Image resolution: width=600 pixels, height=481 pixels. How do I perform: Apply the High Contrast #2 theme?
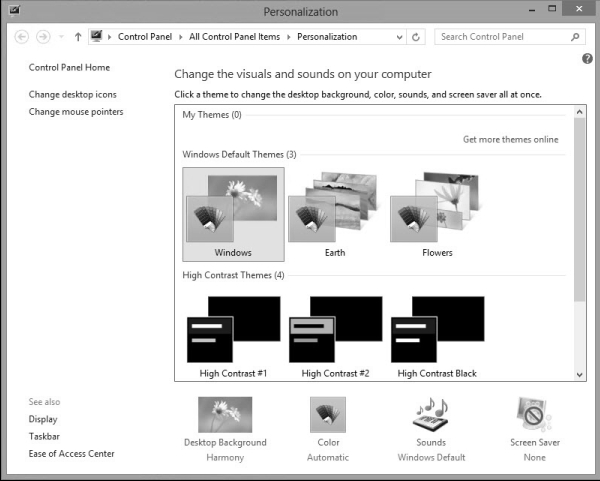click(335, 334)
